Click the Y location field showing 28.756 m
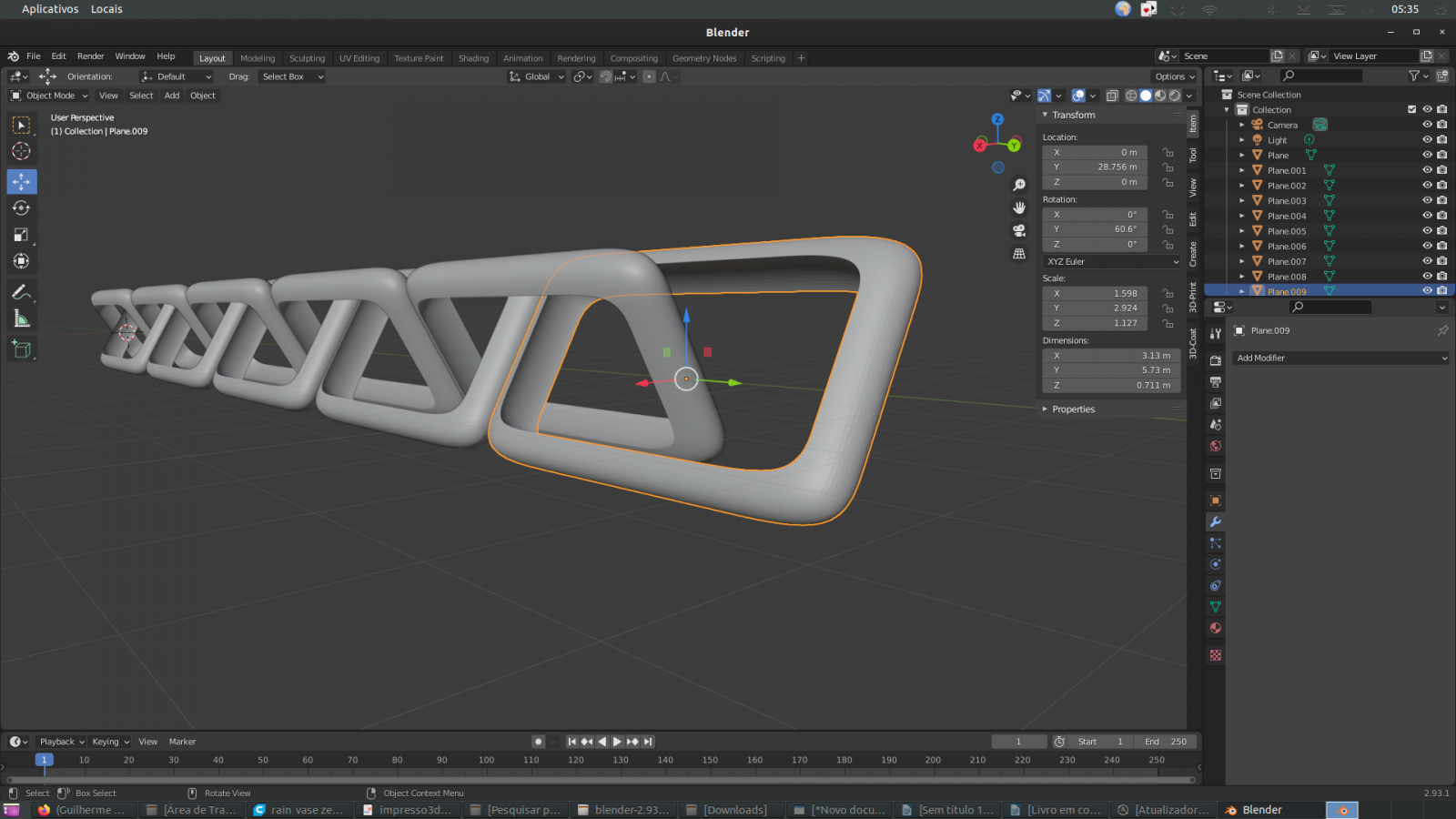 (x=1095, y=167)
